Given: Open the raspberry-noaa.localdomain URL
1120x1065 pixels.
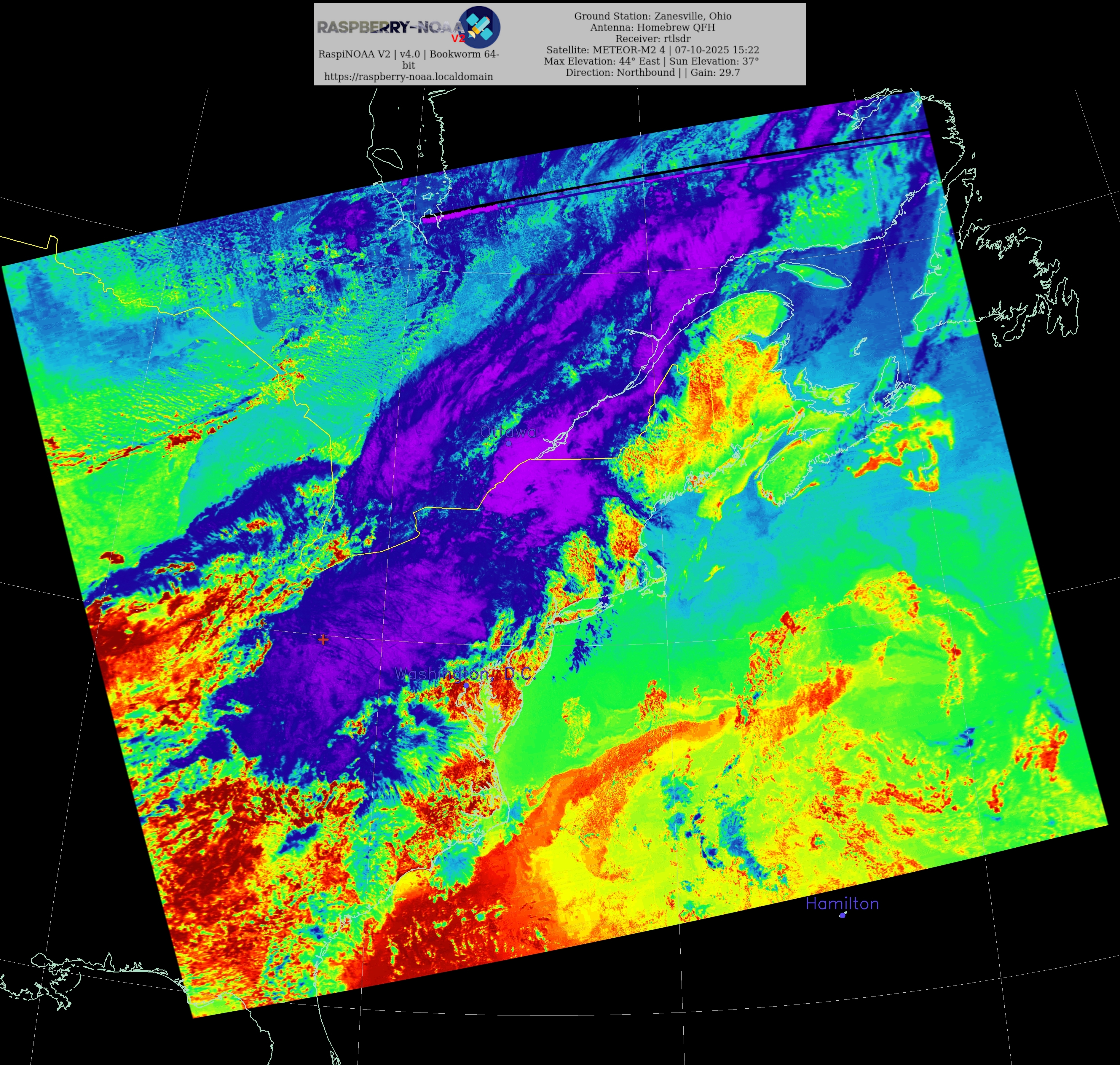Looking at the screenshot, I should tap(409, 77).
